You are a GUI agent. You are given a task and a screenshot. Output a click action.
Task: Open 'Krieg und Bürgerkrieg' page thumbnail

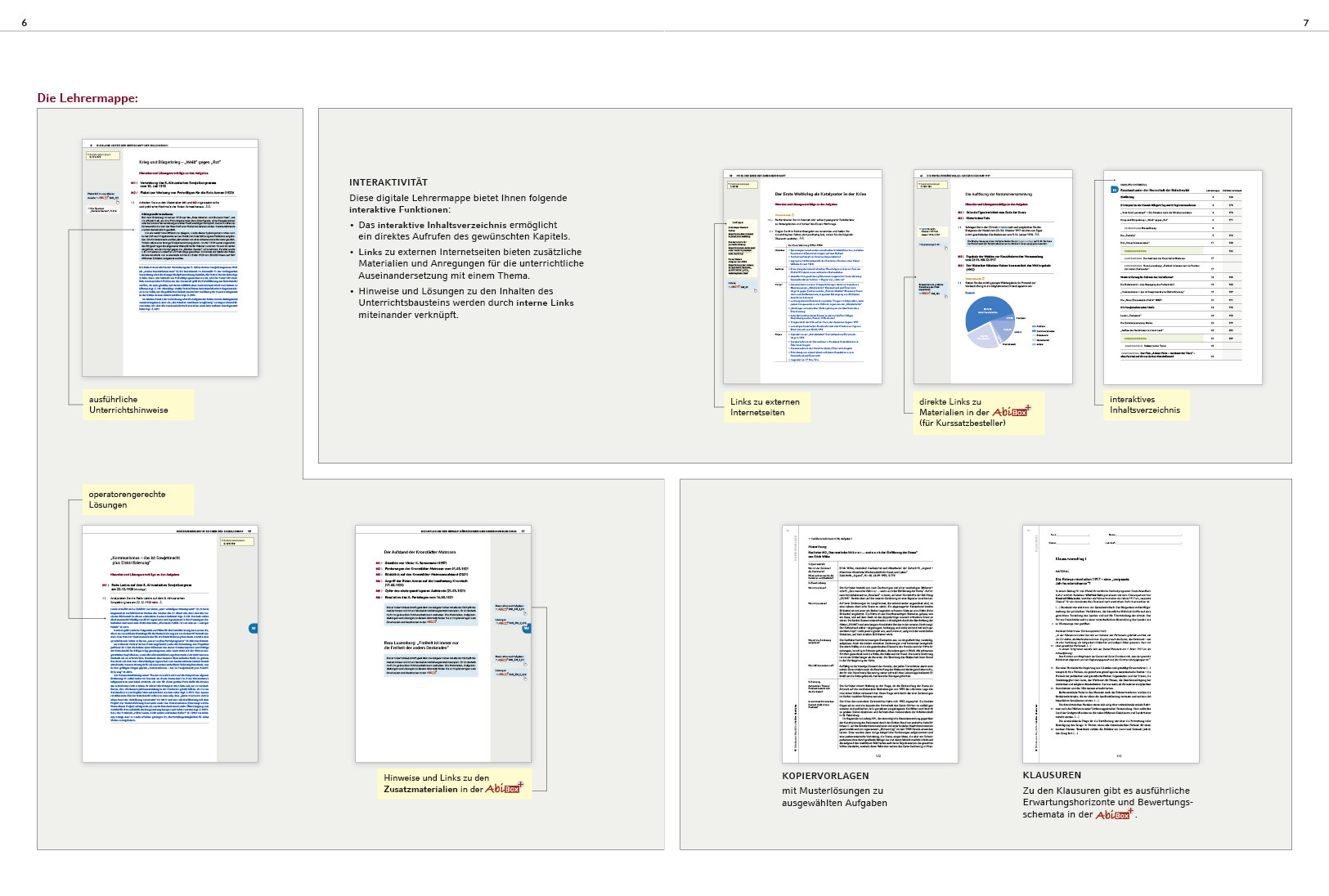tap(170, 258)
